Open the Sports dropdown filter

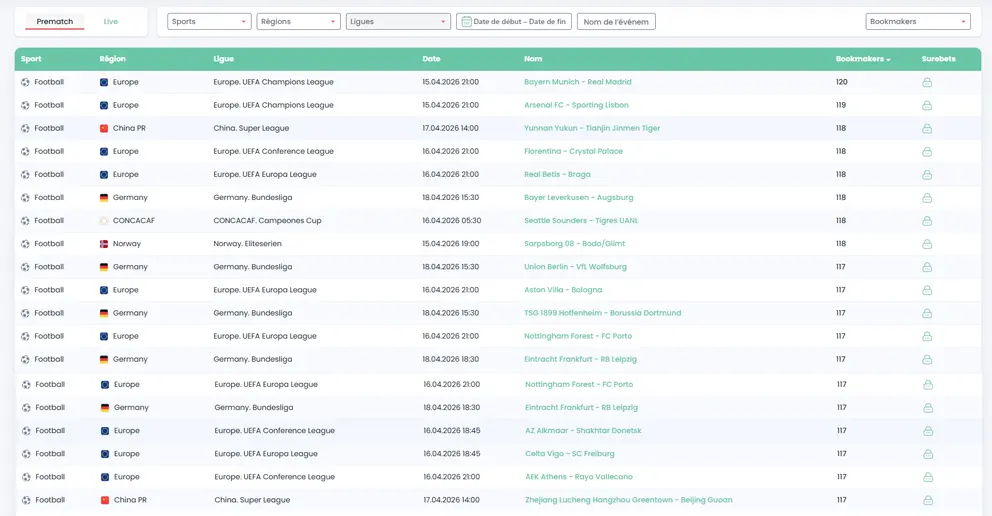209,21
